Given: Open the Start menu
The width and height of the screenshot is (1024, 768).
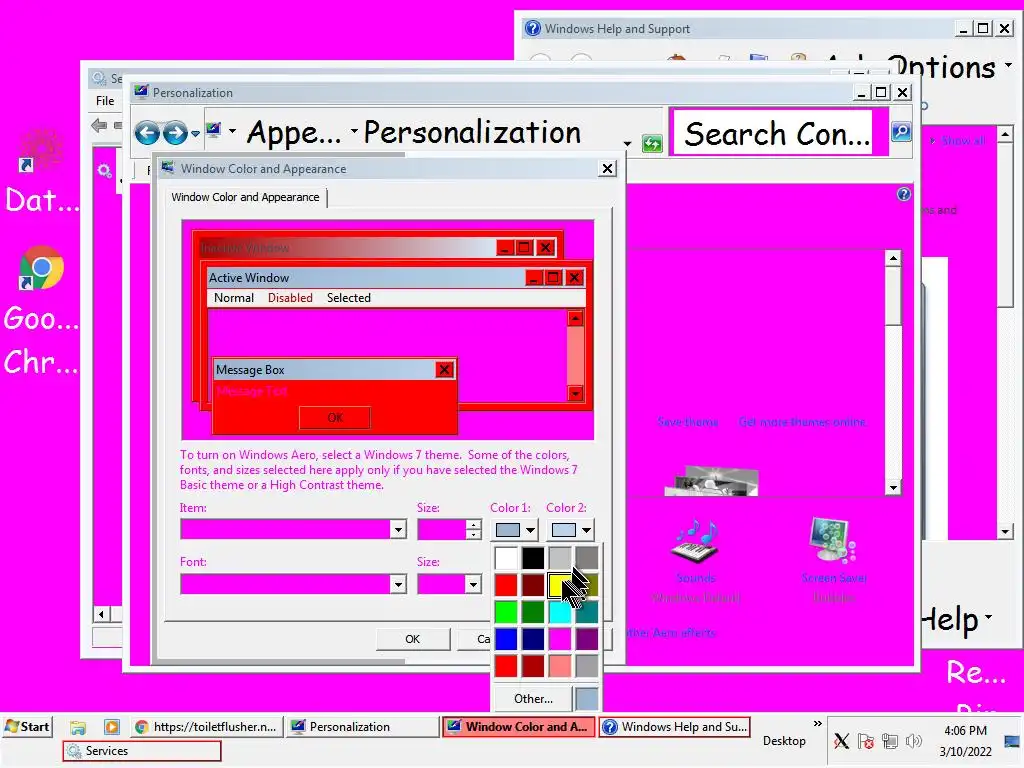Looking at the screenshot, I should tap(27, 727).
